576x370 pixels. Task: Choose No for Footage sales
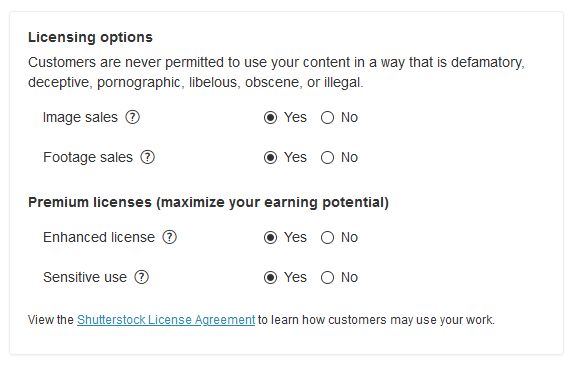(x=327, y=158)
